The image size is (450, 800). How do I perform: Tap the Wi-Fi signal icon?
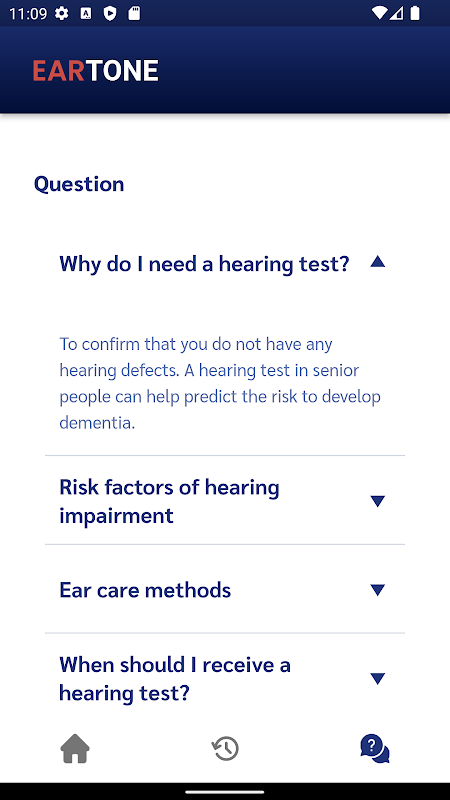(380, 13)
